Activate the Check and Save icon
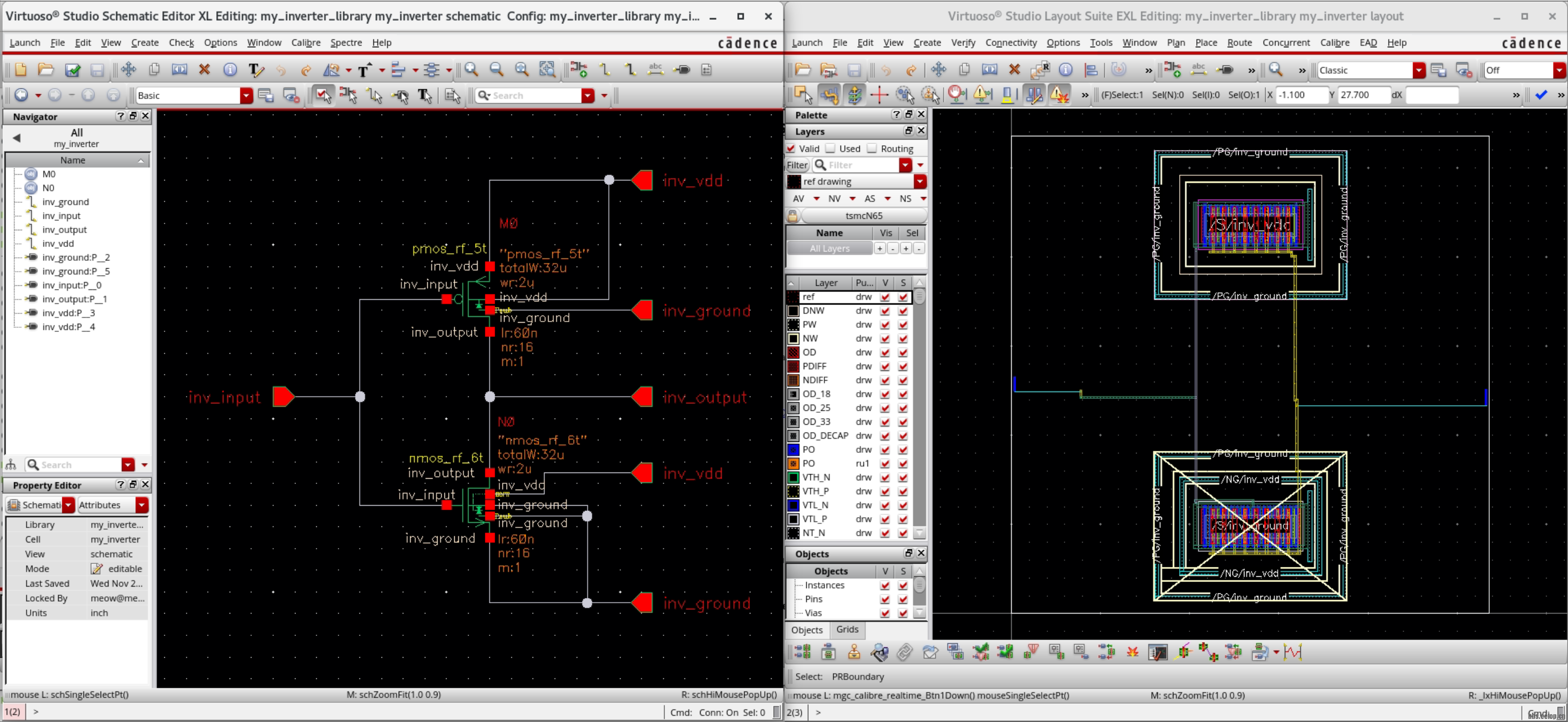 [x=73, y=70]
